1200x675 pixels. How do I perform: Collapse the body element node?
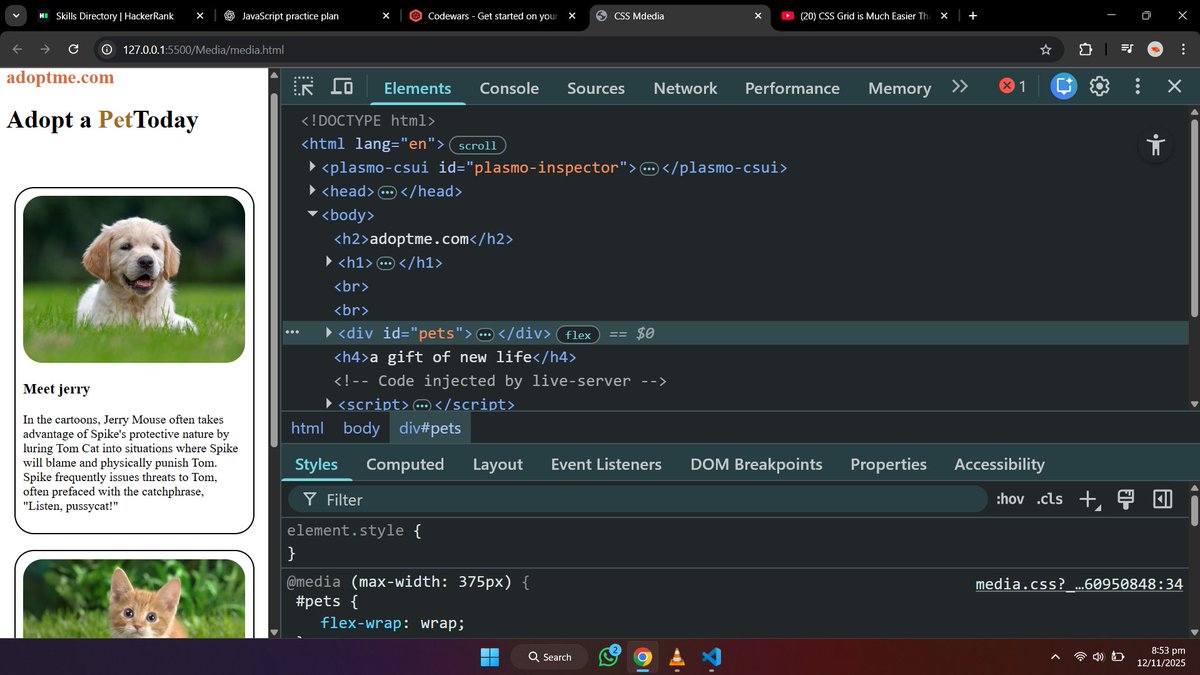pos(312,214)
